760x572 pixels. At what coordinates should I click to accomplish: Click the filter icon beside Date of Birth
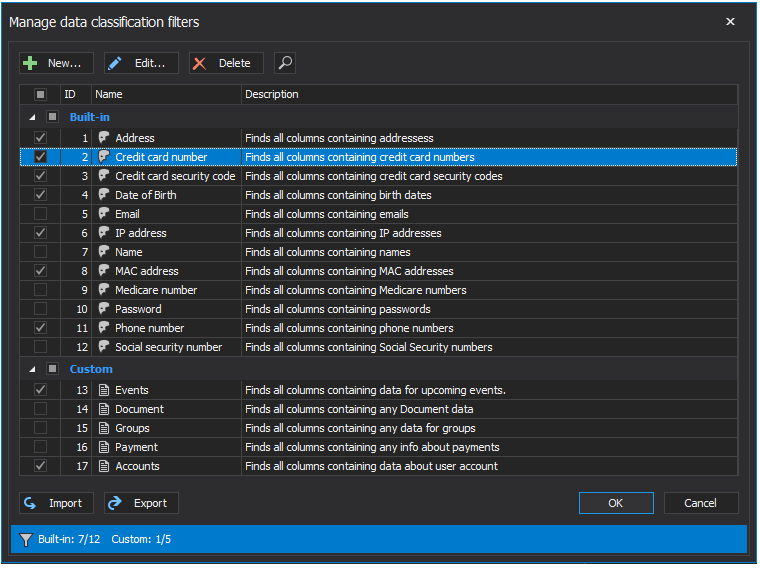pyautogui.click(x=104, y=194)
